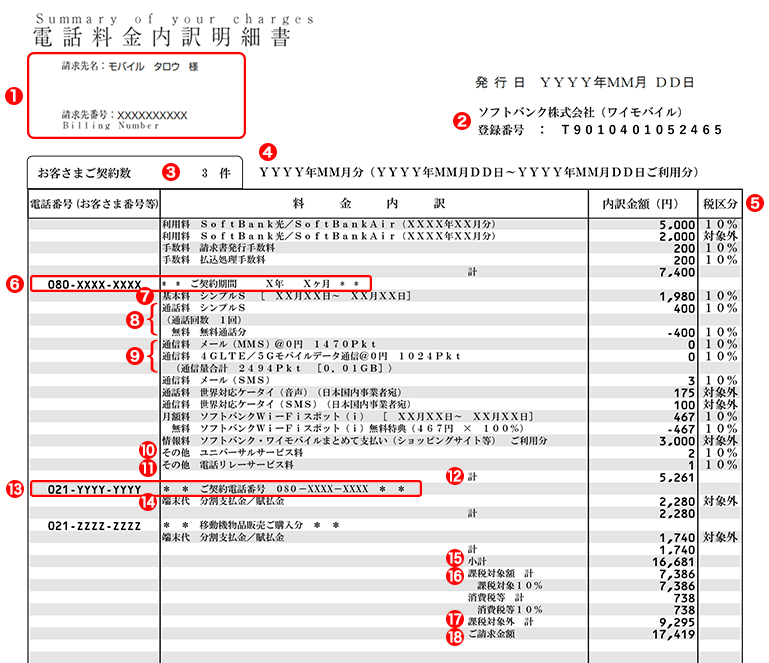The height and width of the screenshot is (663, 769).
Task: Click the 課税対象10% label
Action: (510, 586)
